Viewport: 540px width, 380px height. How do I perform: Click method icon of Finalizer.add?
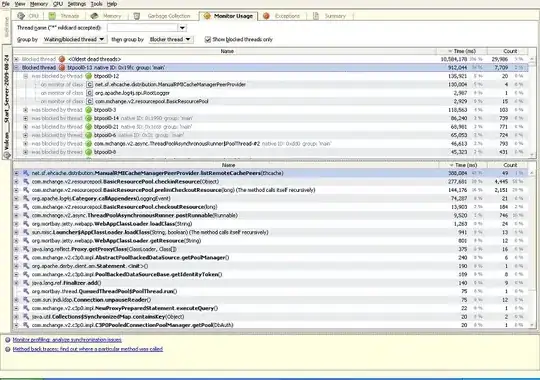pos(26,283)
